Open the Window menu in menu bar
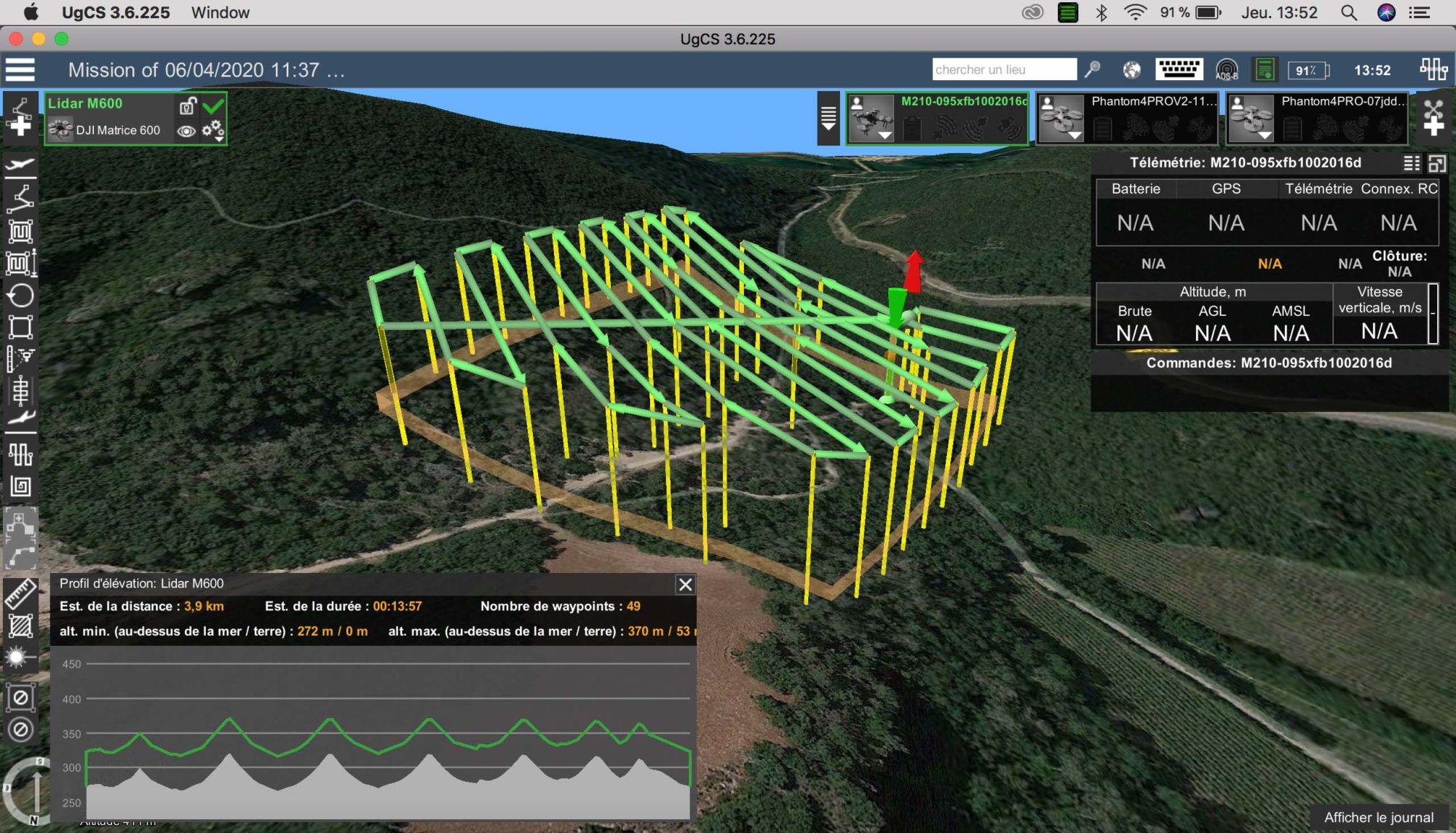Screen dimensions: 1456x833 220,12
